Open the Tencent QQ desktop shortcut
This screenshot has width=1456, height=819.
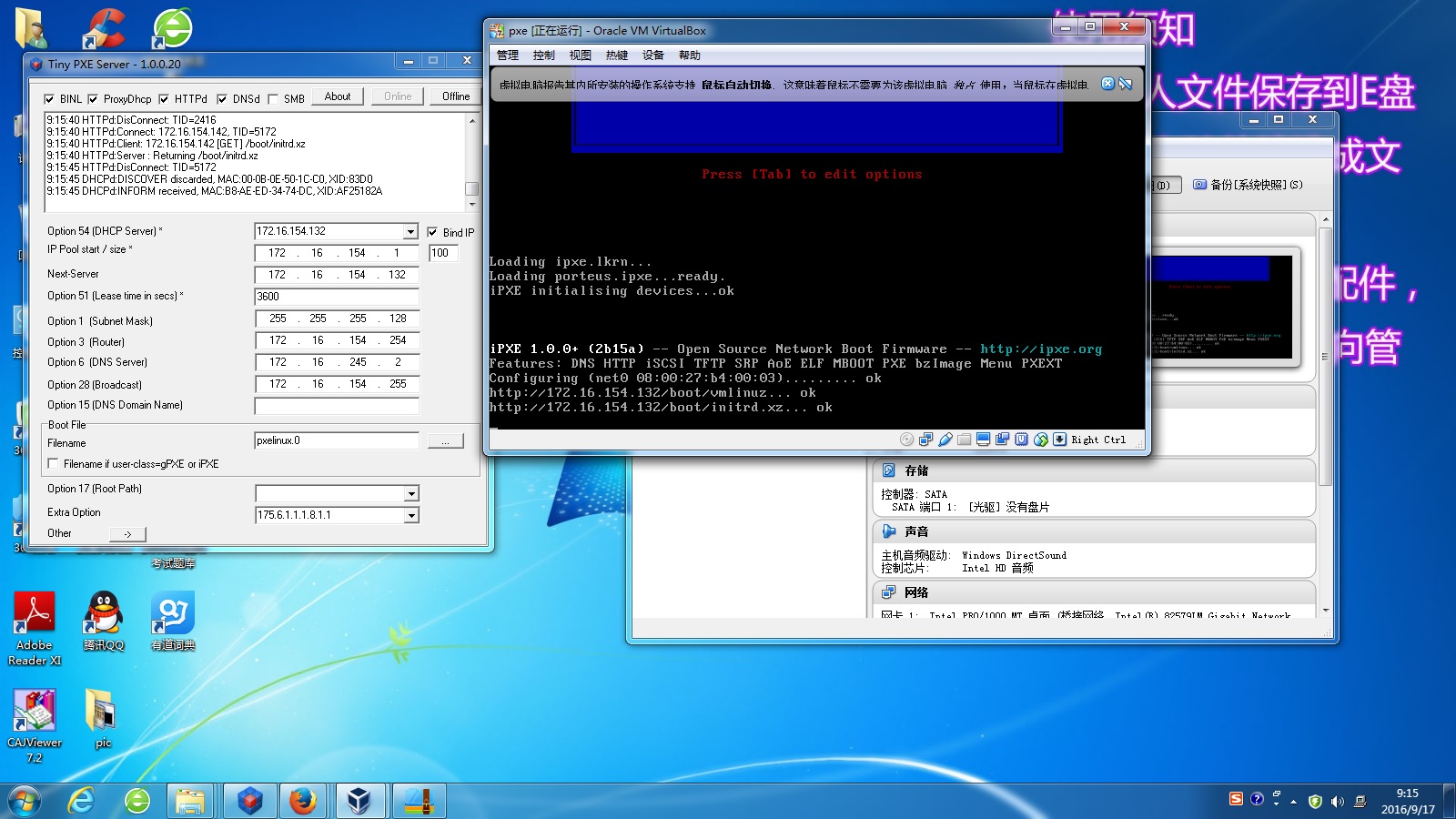coord(104,621)
